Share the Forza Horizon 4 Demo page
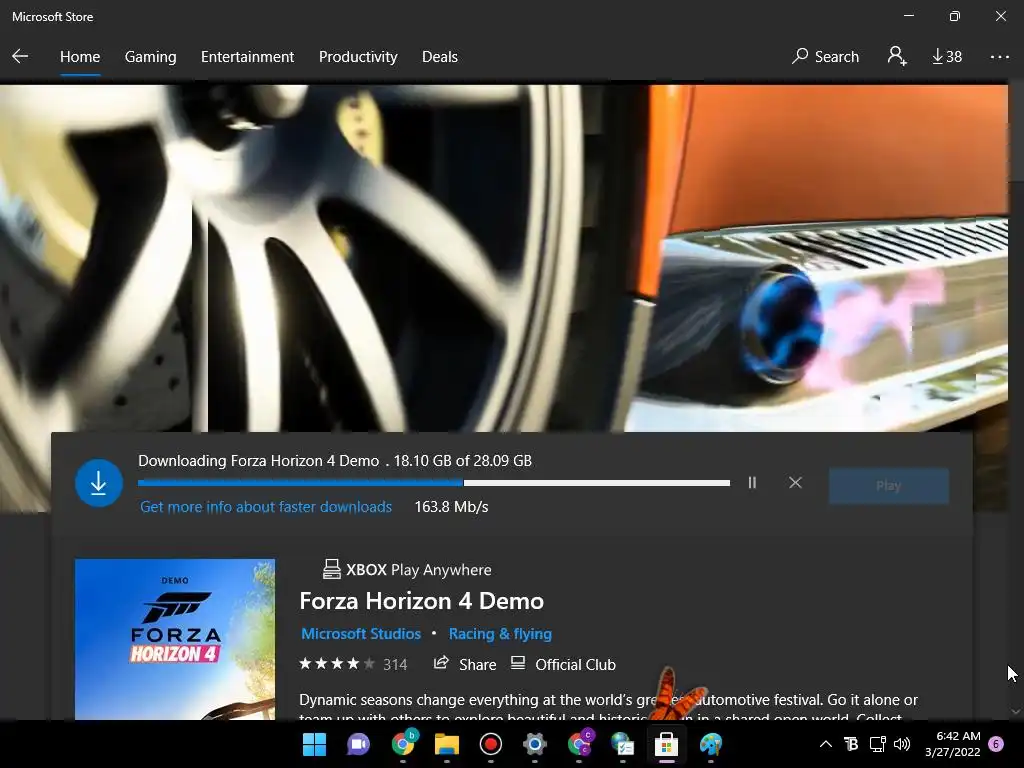Screen dimensions: 1024x768 coord(465,664)
